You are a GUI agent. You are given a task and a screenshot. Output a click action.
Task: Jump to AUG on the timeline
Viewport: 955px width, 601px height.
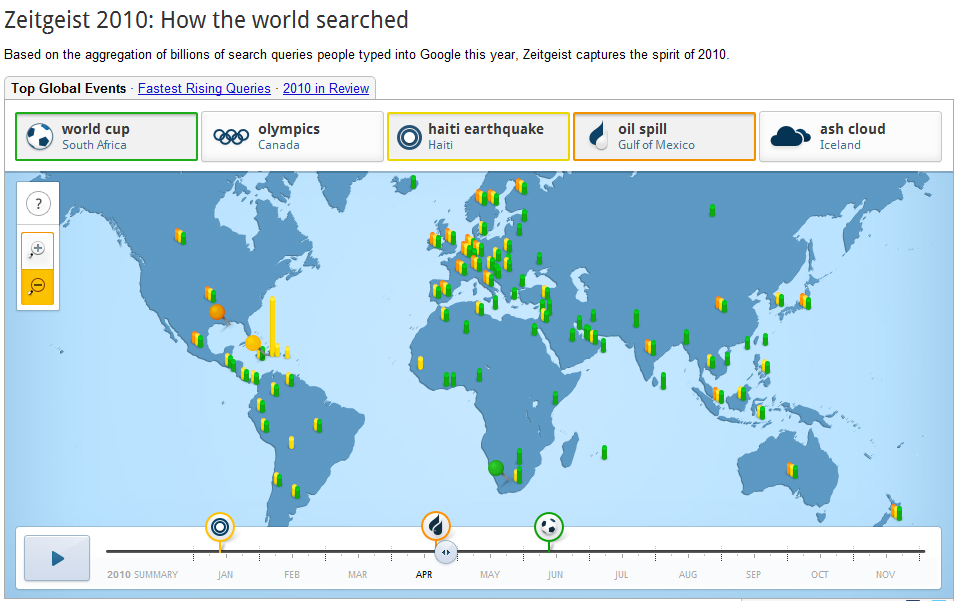coord(688,574)
